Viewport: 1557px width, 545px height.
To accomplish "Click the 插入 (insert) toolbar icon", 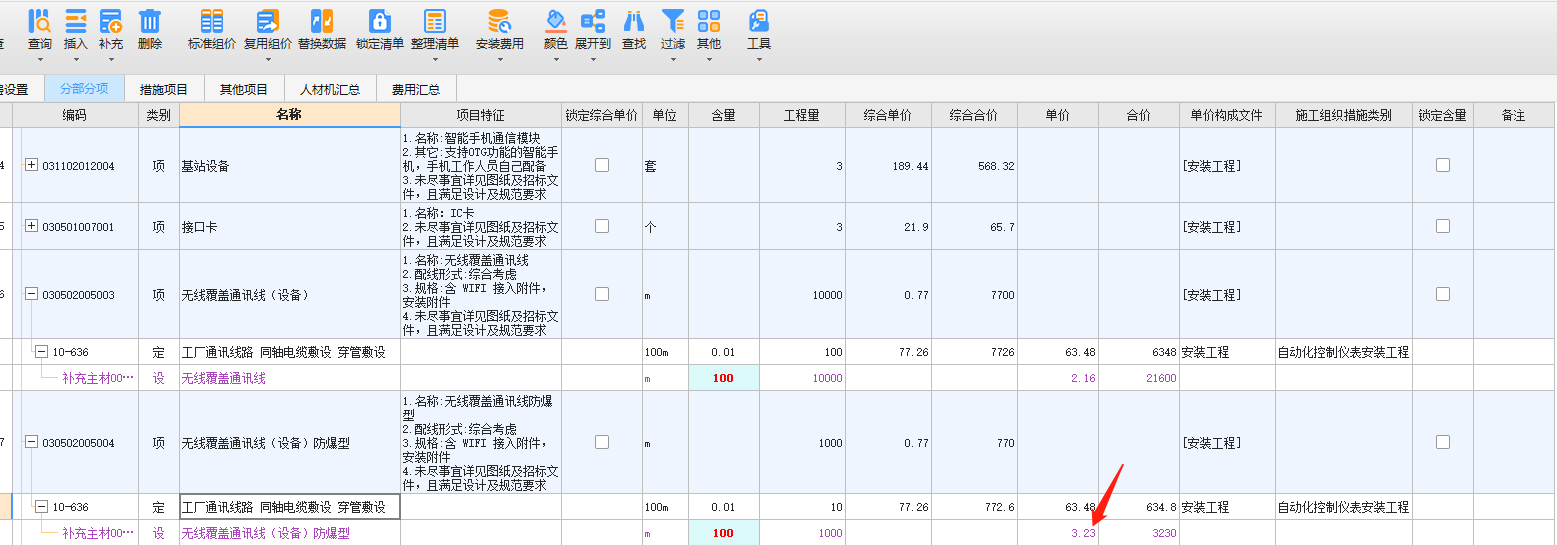I will click(76, 20).
